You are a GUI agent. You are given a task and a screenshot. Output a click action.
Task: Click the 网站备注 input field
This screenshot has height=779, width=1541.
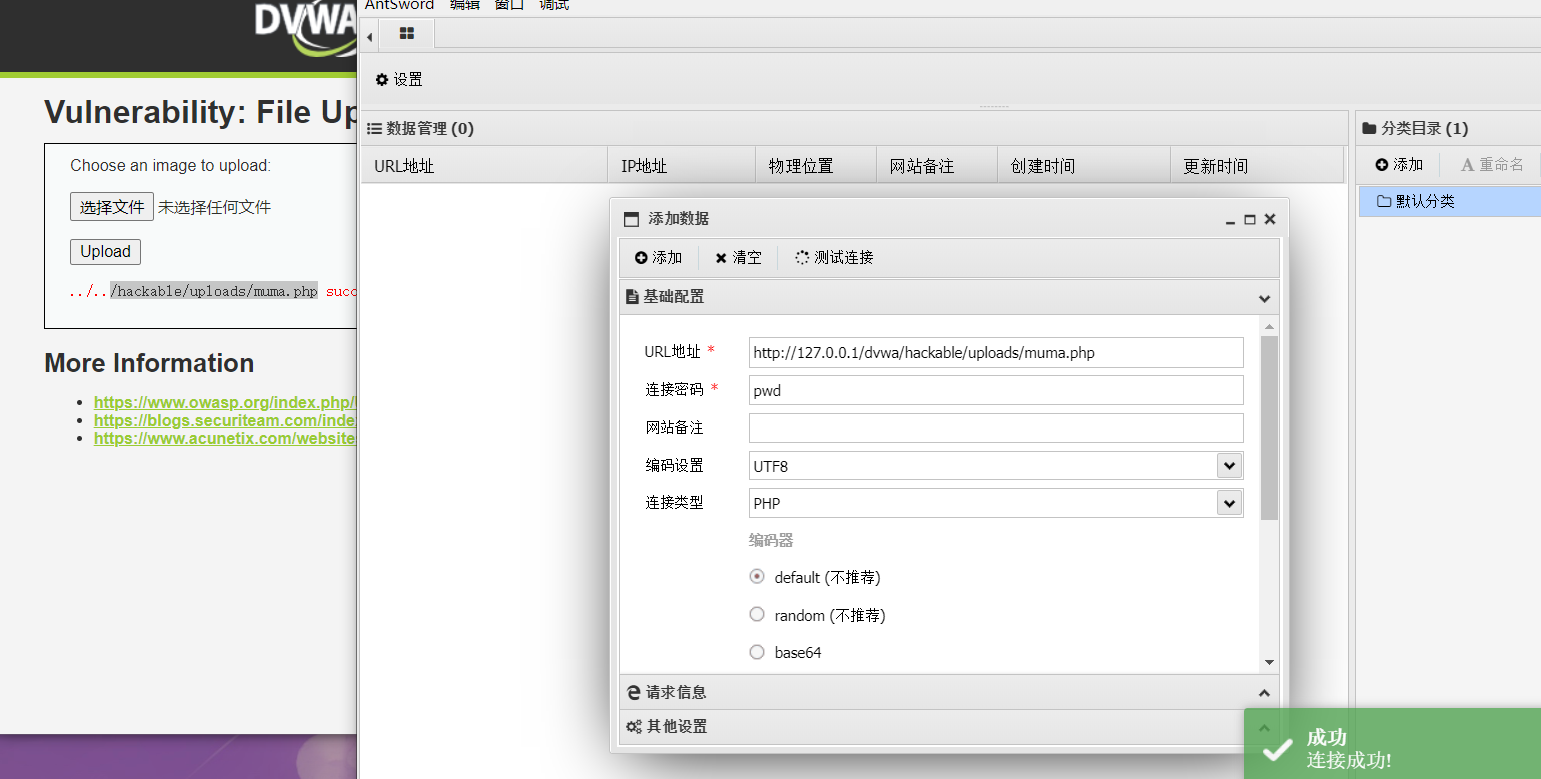[x=996, y=428]
